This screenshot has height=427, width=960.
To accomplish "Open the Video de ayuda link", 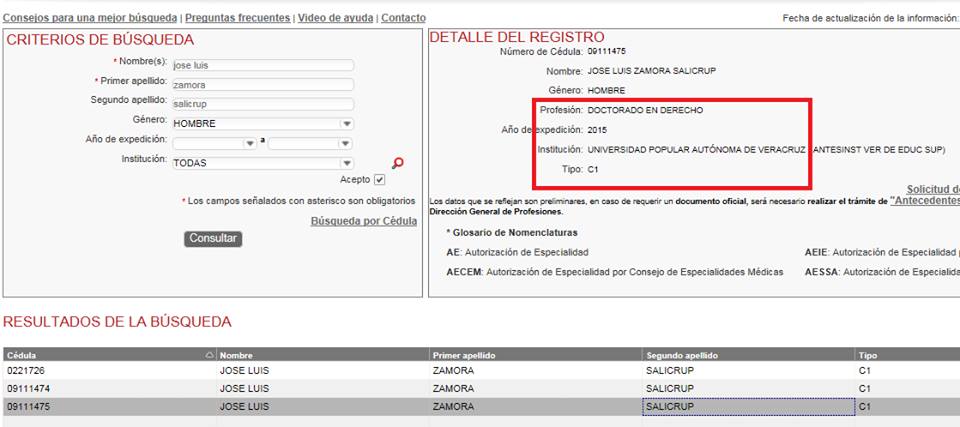I will pyautogui.click(x=335, y=18).
